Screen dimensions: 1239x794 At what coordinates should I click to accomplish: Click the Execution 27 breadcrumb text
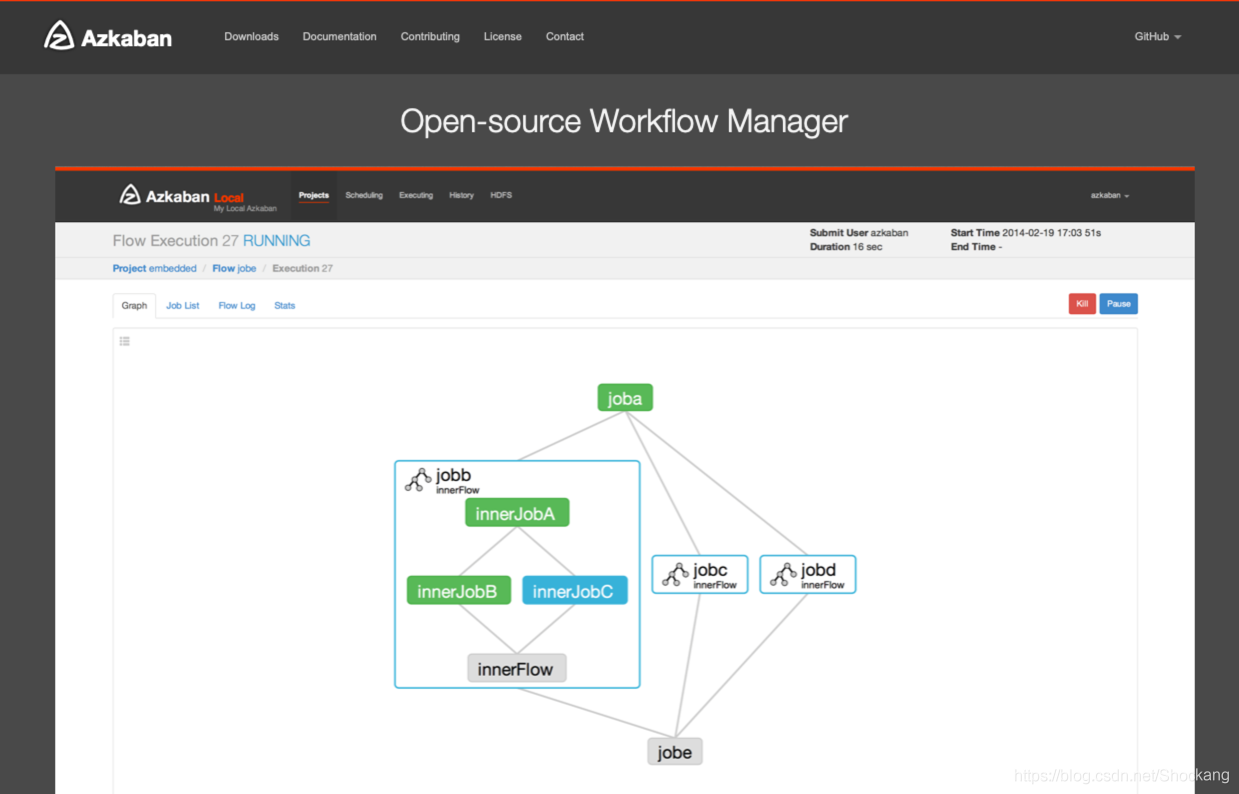(x=303, y=268)
